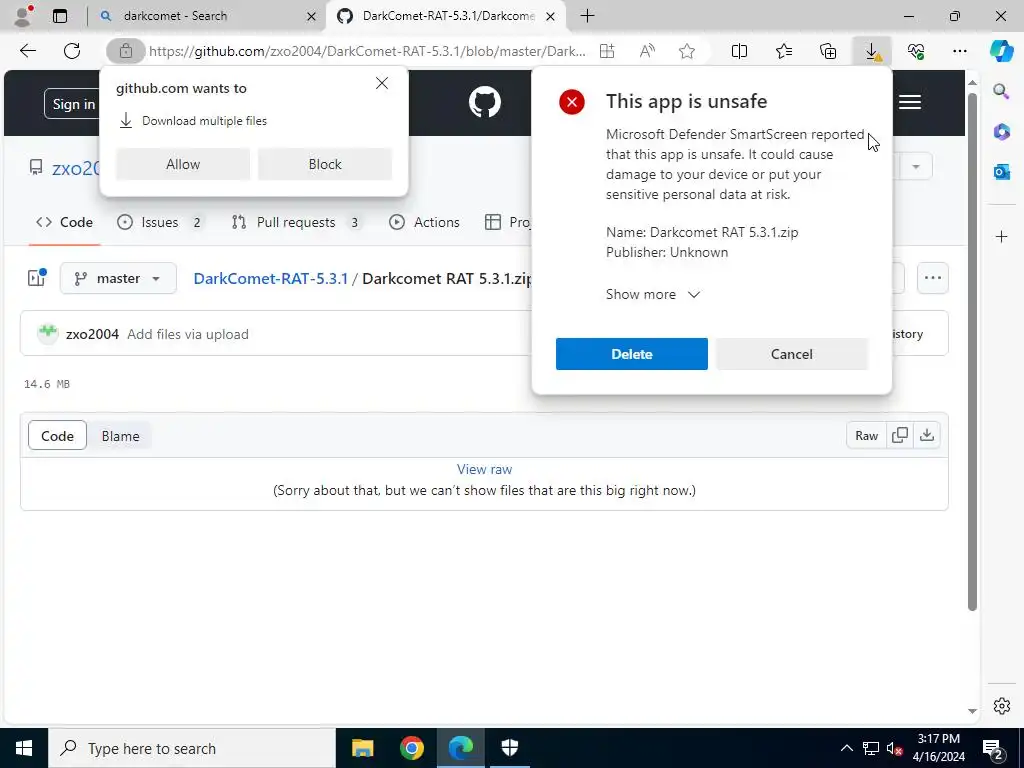Click the page vertical scrollbar
The height and width of the screenshot is (768, 1024).
click(x=972, y=353)
